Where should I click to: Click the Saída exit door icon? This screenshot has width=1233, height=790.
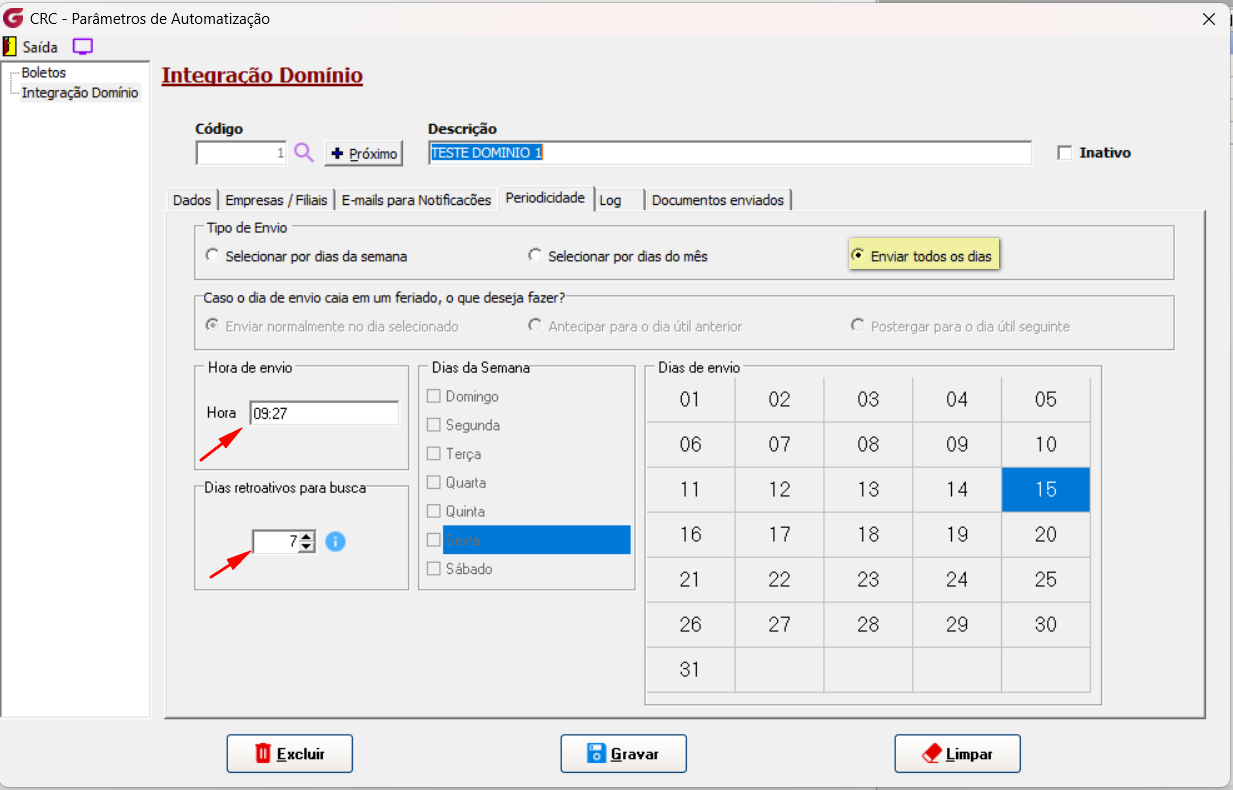(x=10, y=47)
